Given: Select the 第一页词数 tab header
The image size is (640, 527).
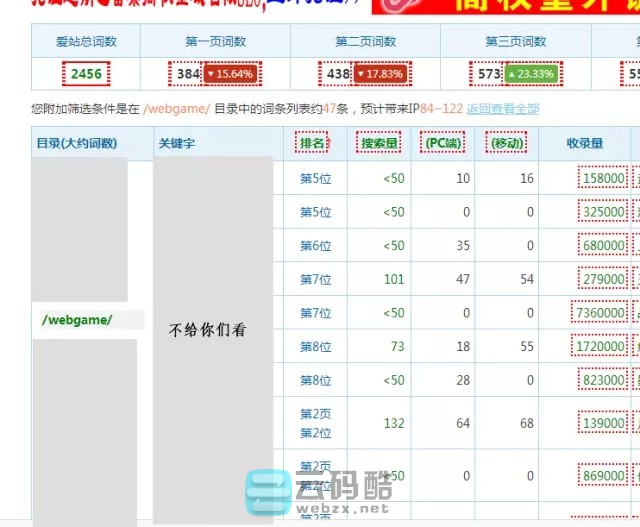Looking at the screenshot, I should tap(215, 42).
